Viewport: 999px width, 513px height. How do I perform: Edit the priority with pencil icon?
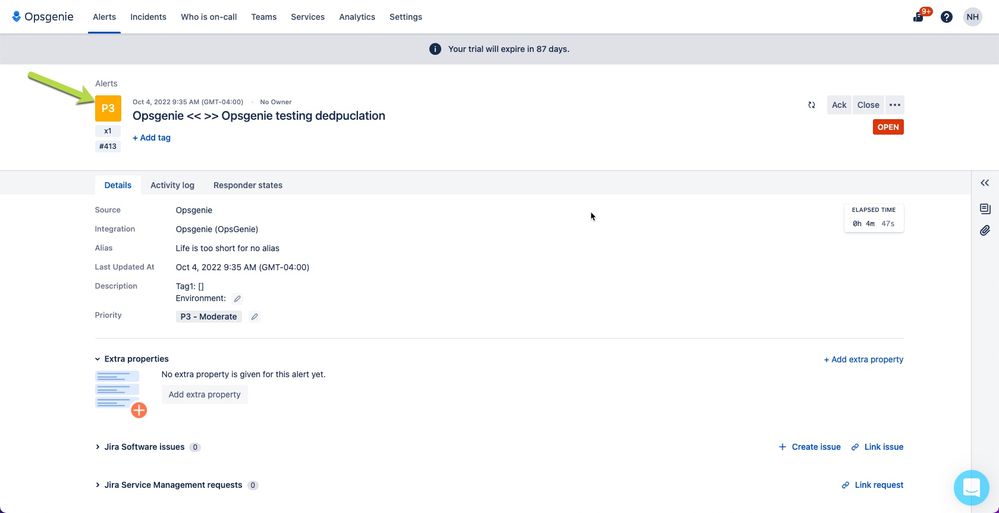click(x=254, y=317)
